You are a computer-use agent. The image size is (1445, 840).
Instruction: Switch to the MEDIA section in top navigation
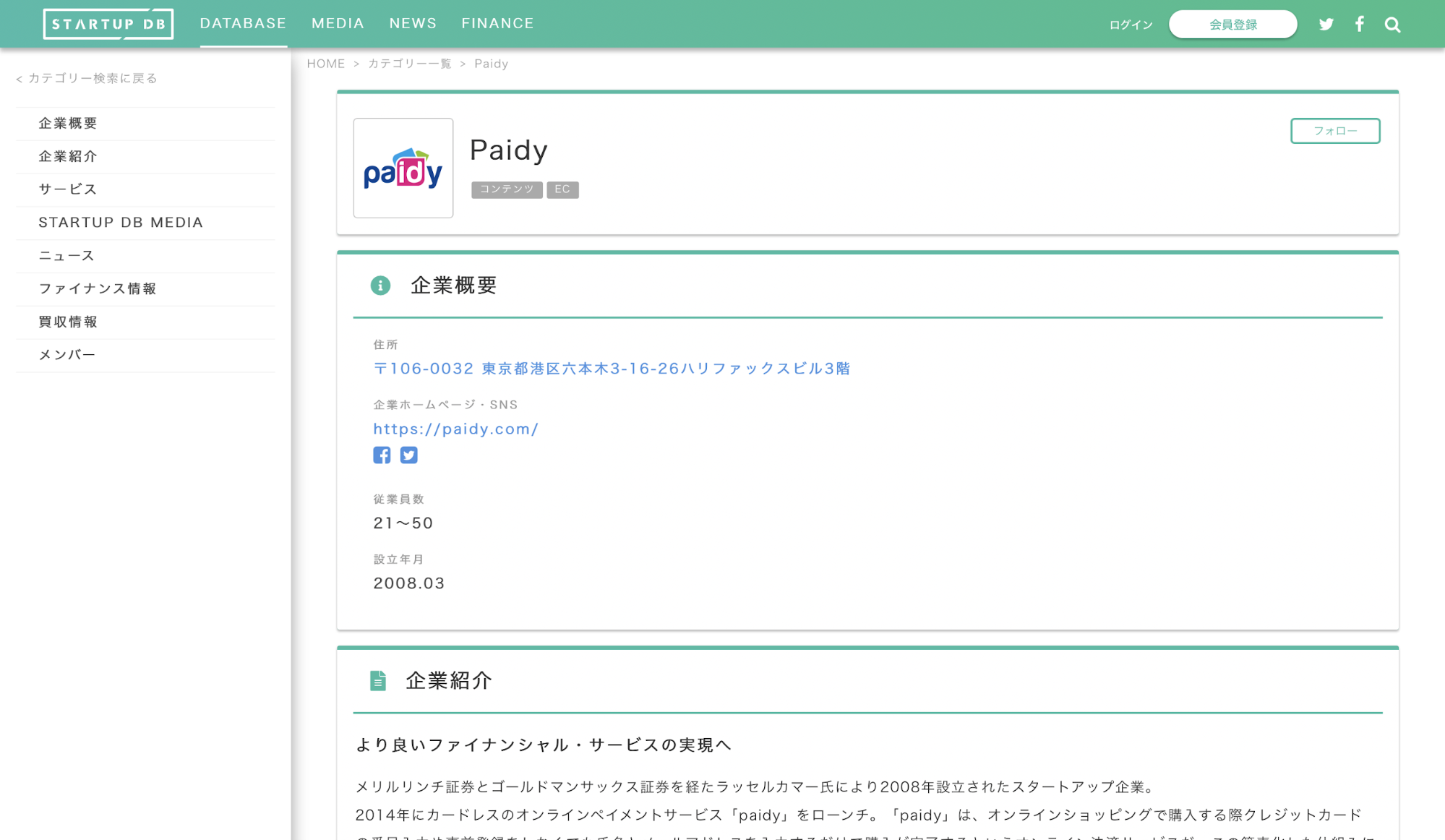coord(337,22)
